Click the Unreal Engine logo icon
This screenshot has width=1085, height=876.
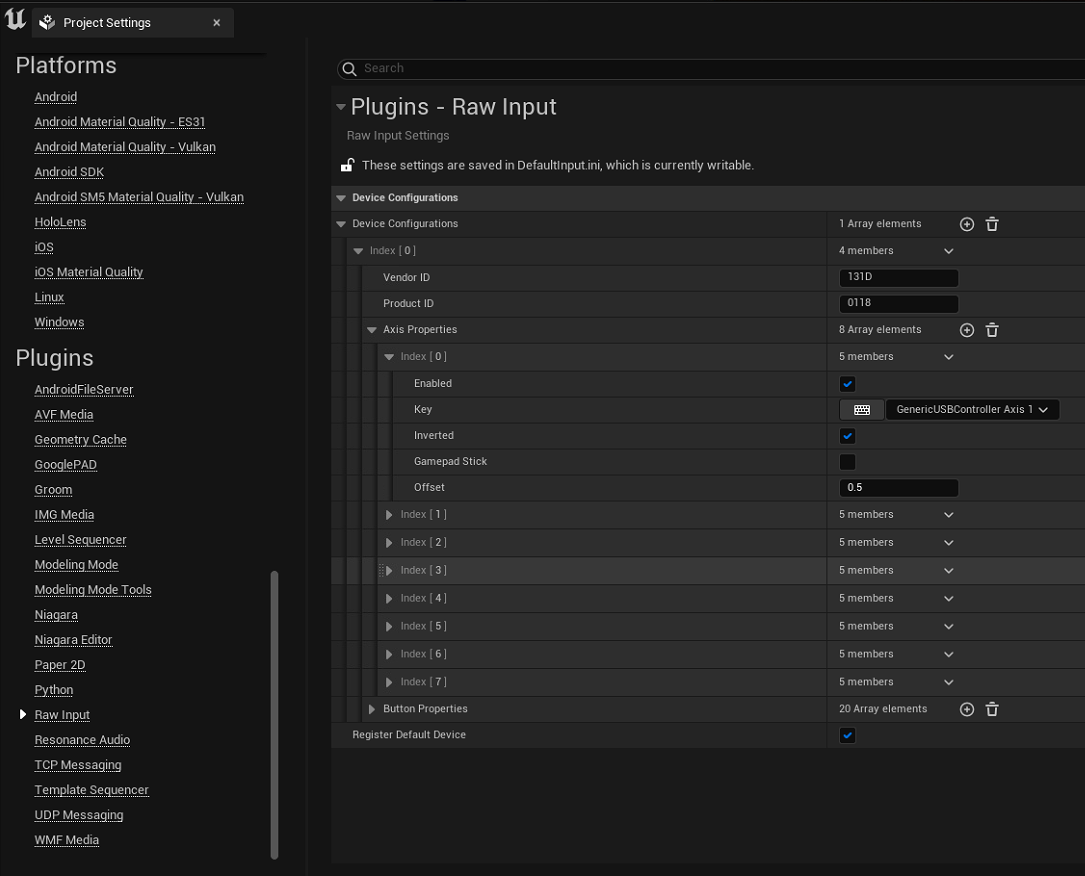pyautogui.click(x=15, y=21)
